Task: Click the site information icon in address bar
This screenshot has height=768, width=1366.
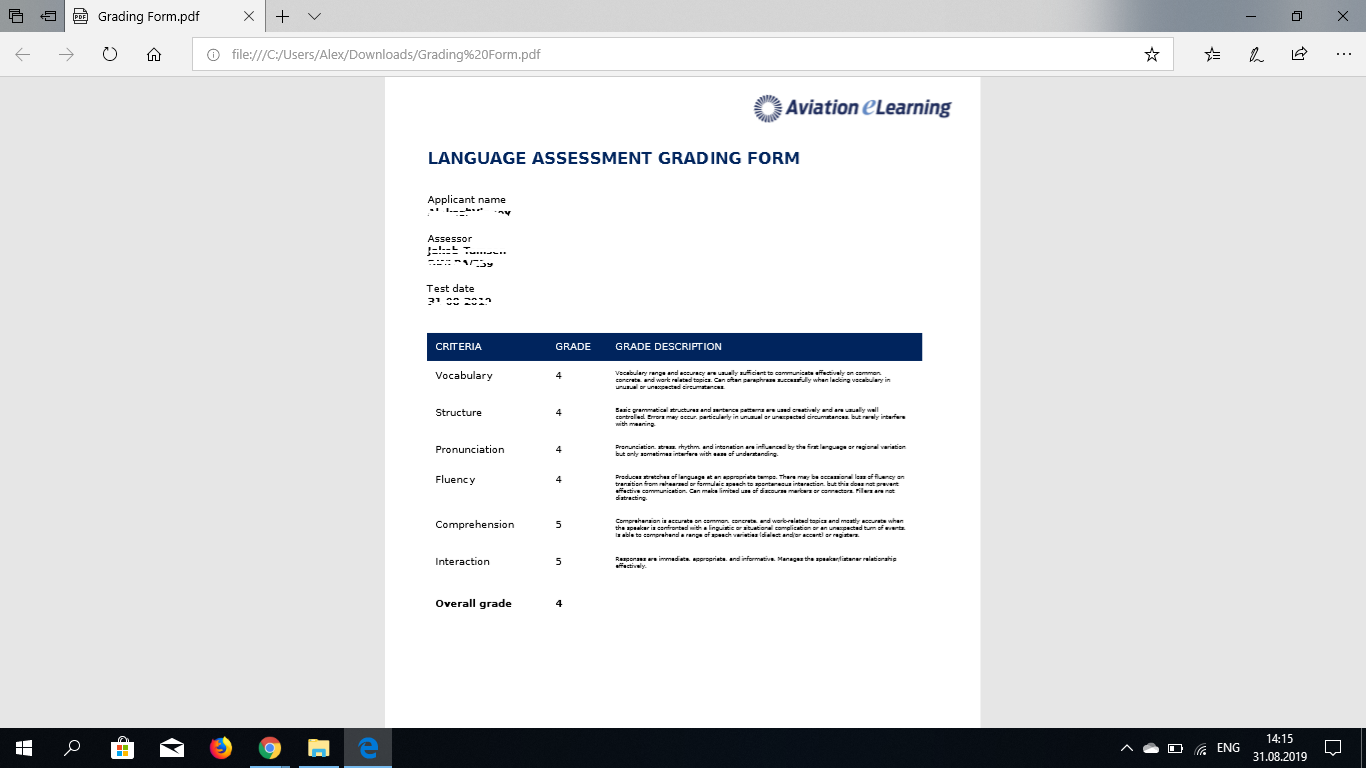Action: [213, 55]
